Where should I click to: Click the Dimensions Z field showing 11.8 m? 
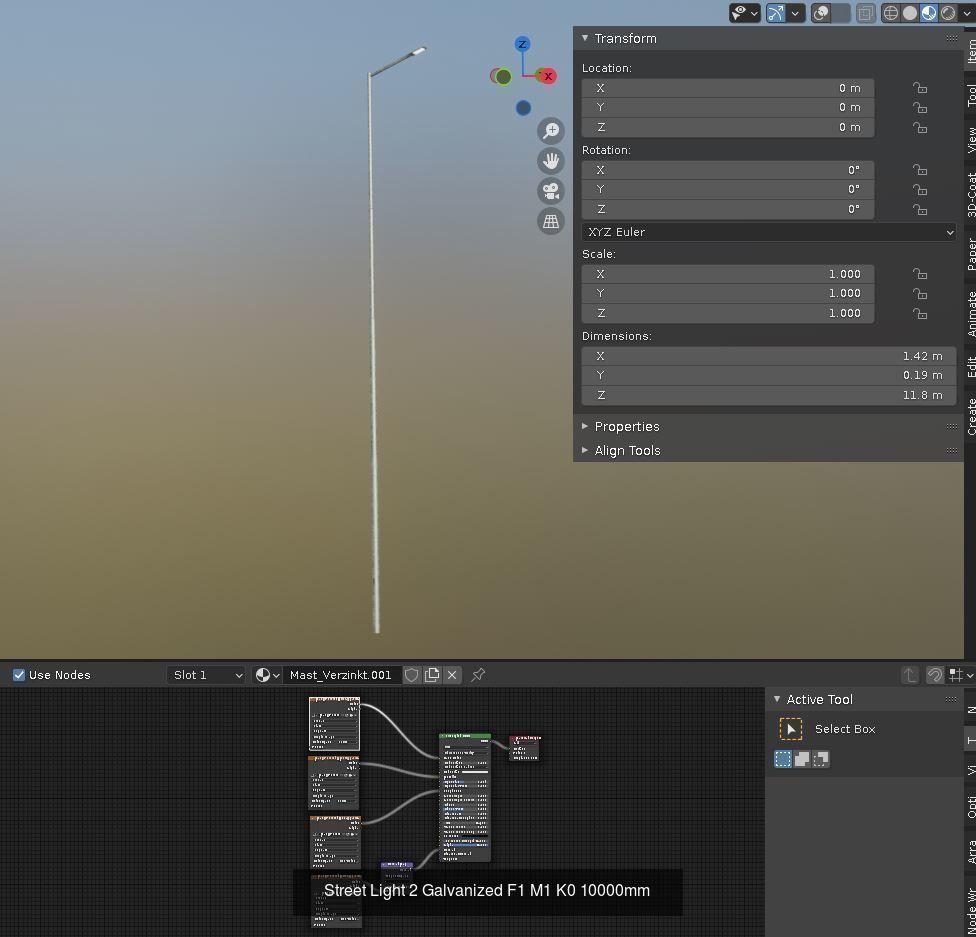coord(769,395)
